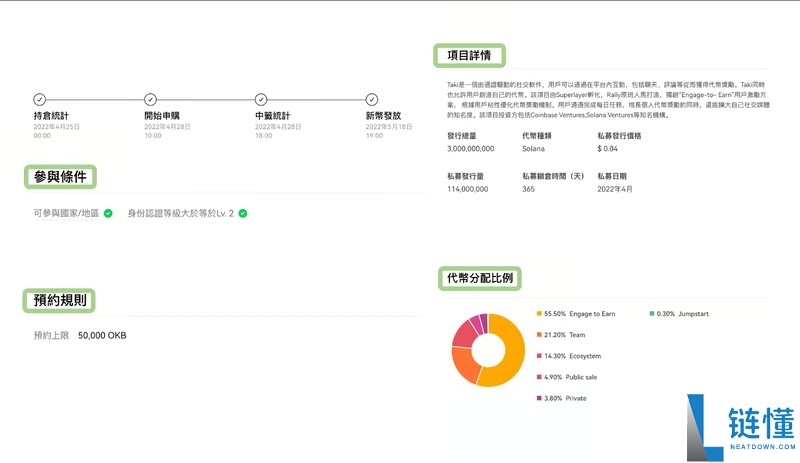The image size is (800, 463).
Task: Click the 55.50% Engage to Earn legend text
Action: coord(580,313)
